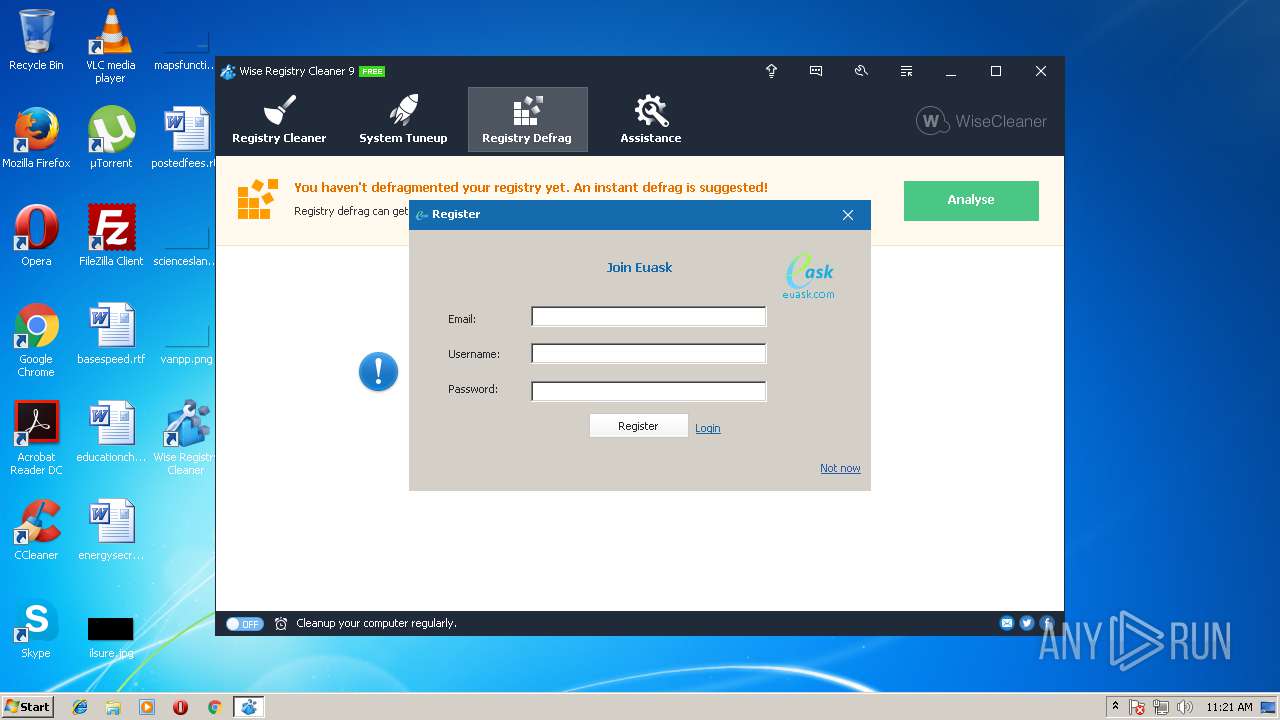
Task: Show hidden system tray icons
Action: pos(1115,707)
